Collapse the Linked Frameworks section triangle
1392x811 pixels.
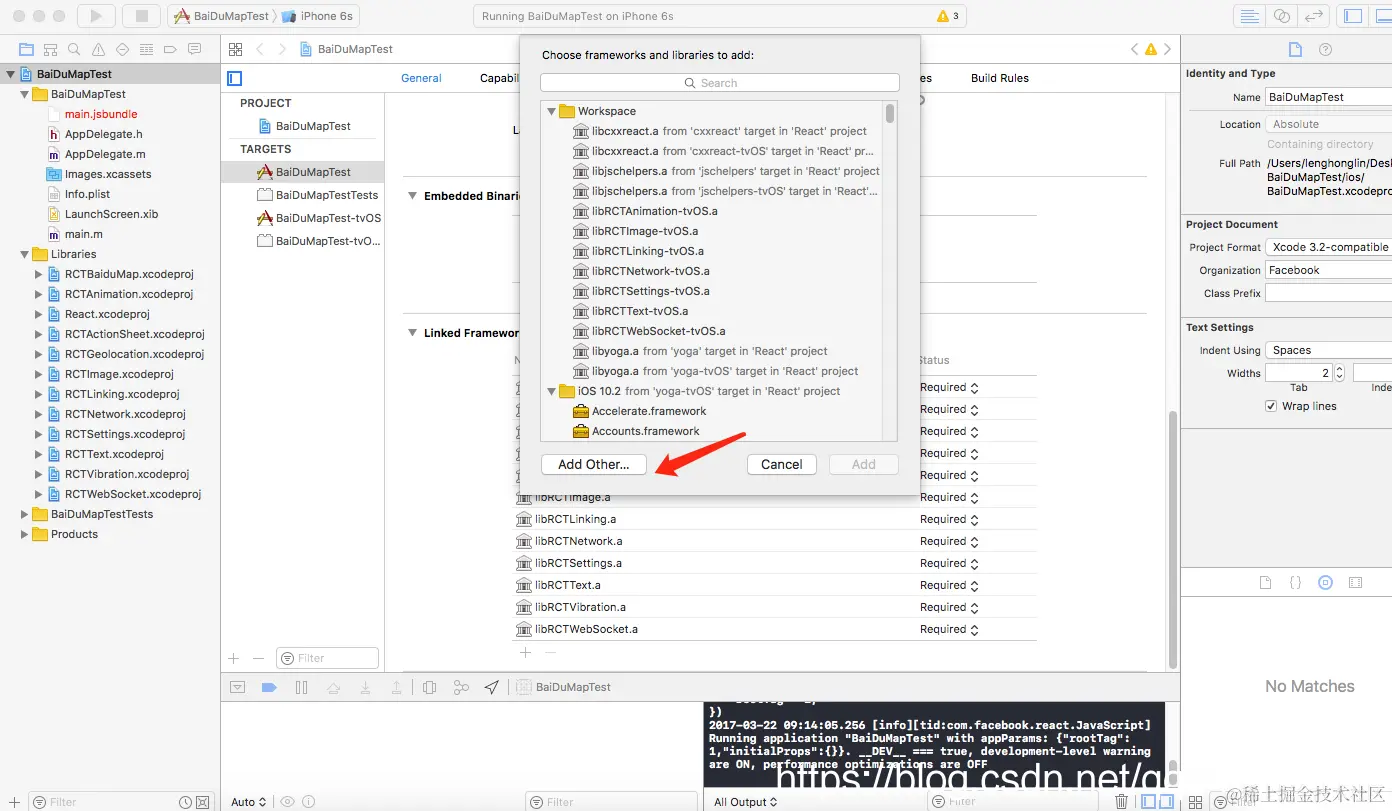(x=412, y=333)
